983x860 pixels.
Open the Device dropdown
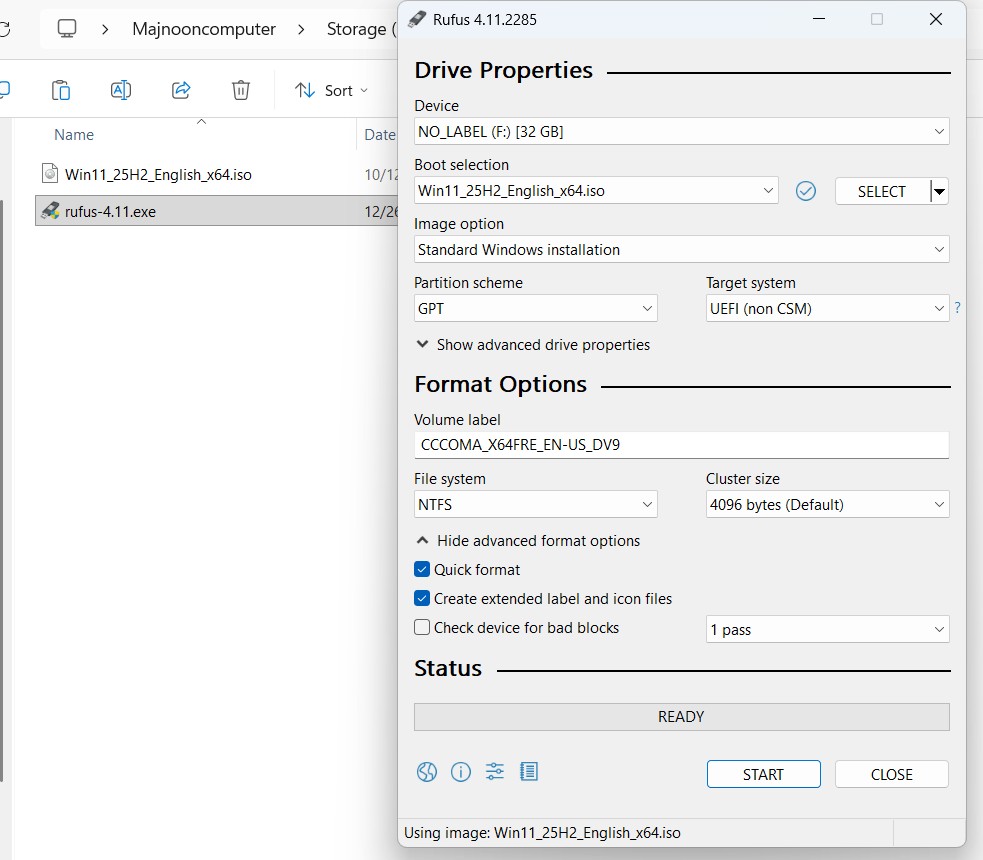[x=681, y=131]
